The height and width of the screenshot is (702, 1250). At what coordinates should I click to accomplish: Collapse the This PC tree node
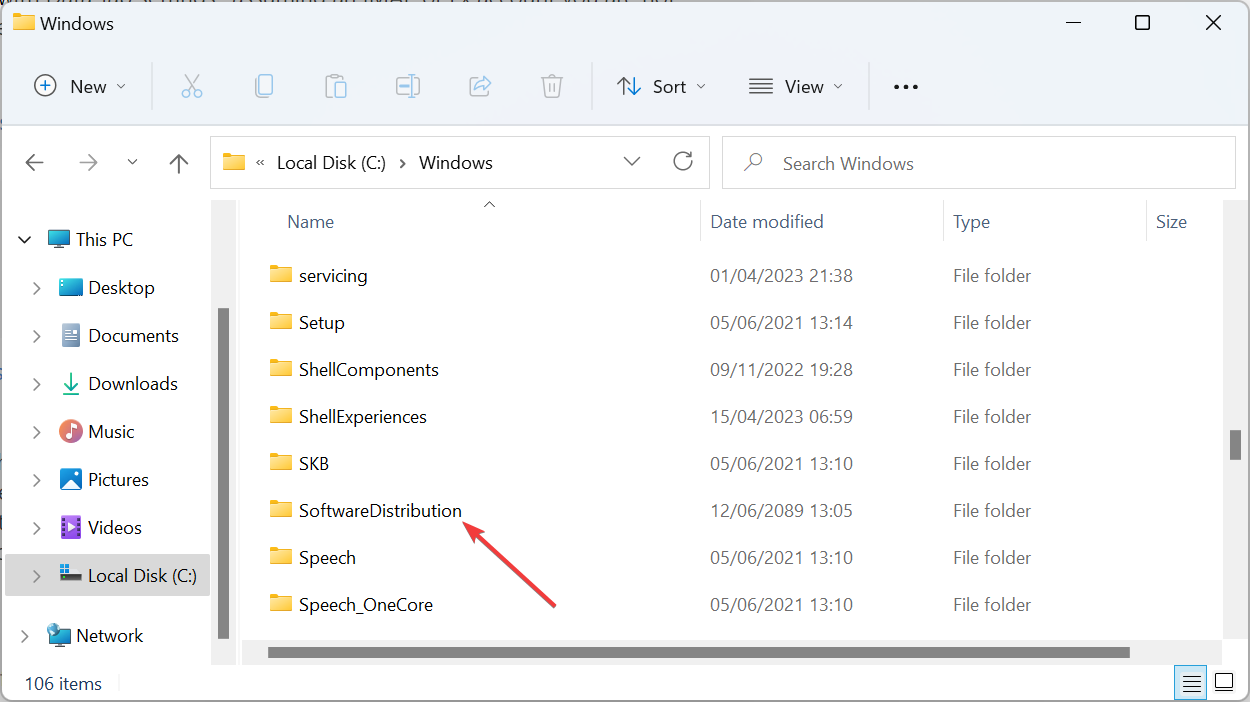click(25, 240)
